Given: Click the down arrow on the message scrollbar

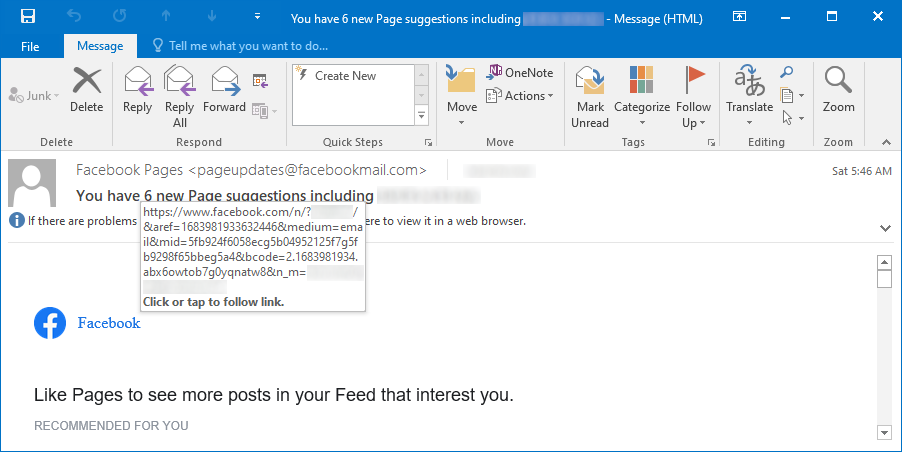Looking at the screenshot, I should tap(883, 432).
